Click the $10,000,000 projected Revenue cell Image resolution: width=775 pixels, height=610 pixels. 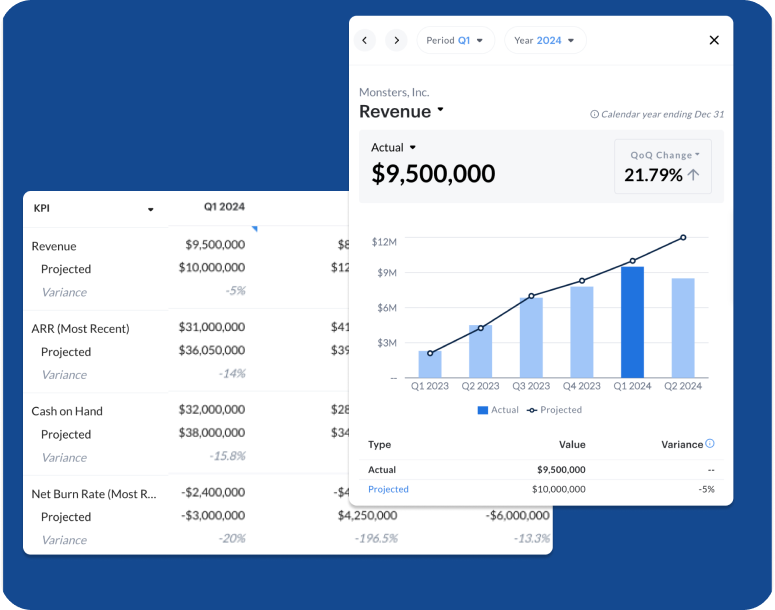(x=212, y=267)
